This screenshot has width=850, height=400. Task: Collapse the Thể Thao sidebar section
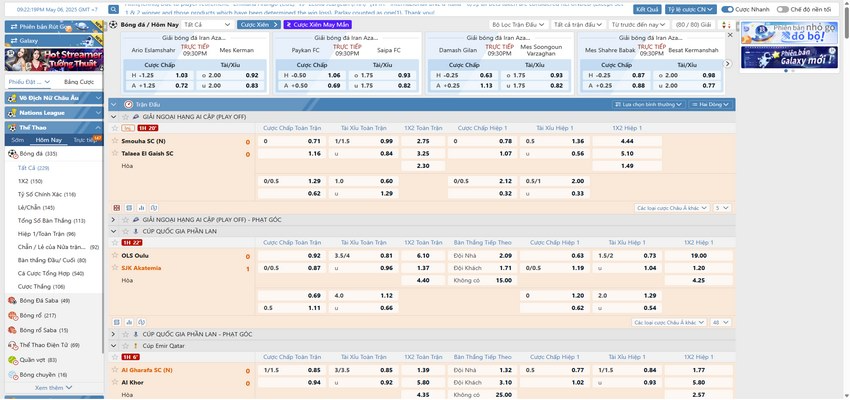click(54, 127)
